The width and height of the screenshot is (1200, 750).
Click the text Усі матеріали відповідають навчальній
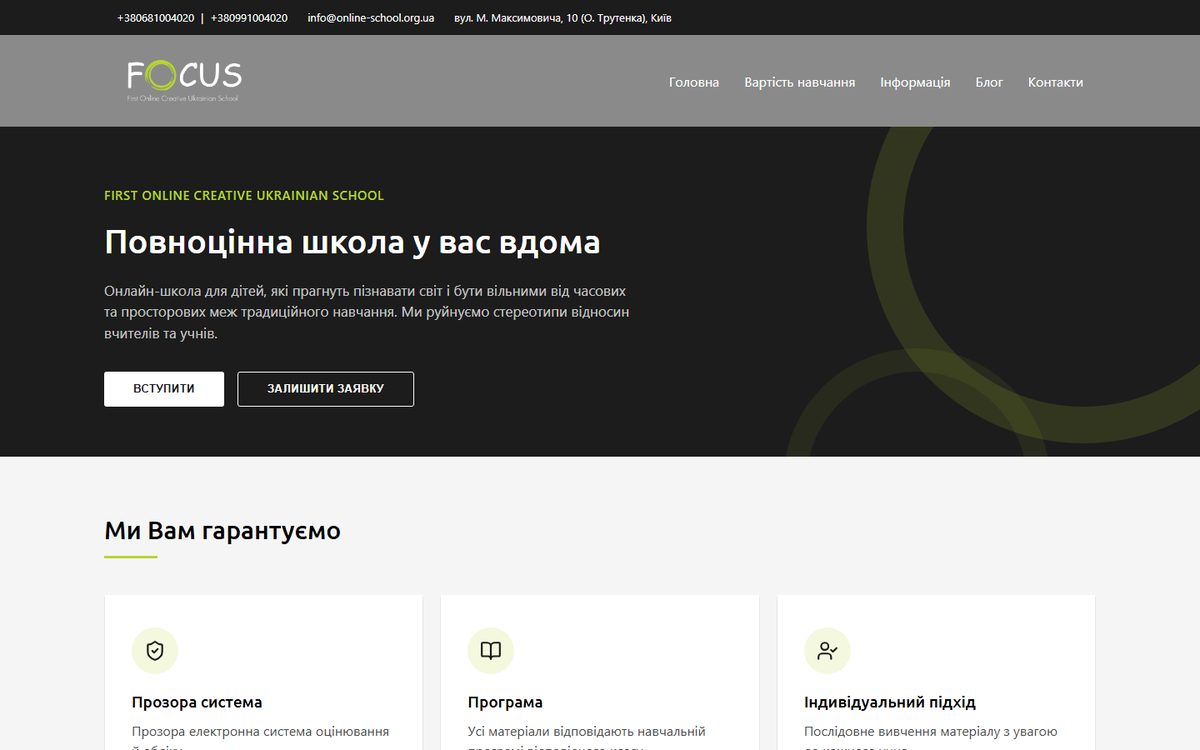pyautogui.click(x=587, y=732)
